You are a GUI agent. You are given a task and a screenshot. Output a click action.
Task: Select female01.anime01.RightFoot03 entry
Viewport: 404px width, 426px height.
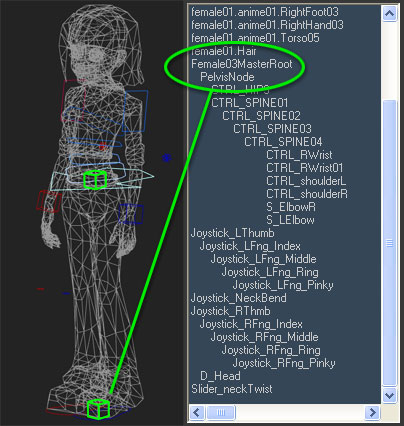[265, 12]
